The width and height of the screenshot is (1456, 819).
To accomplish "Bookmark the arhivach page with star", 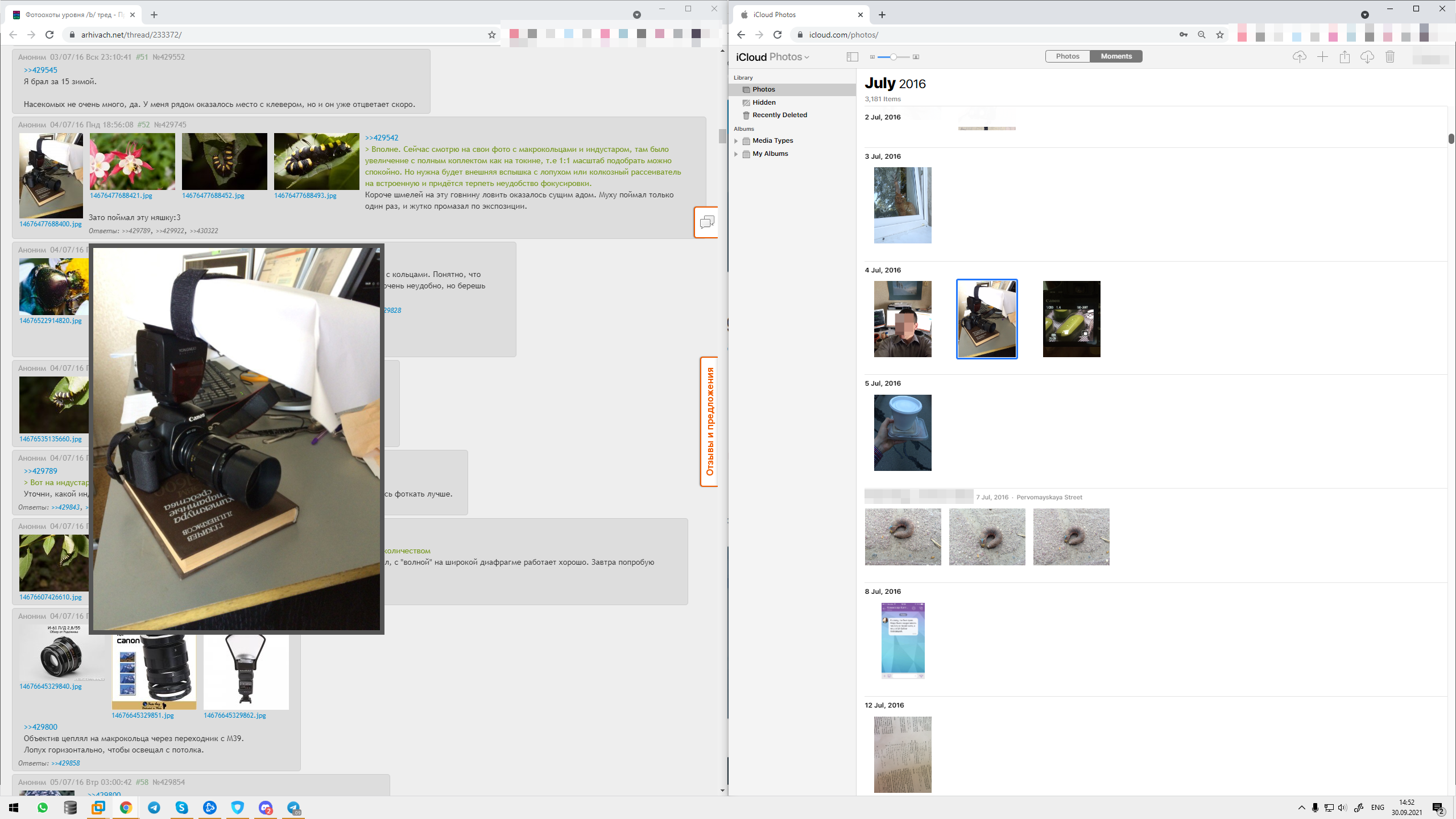I will 492,35.
